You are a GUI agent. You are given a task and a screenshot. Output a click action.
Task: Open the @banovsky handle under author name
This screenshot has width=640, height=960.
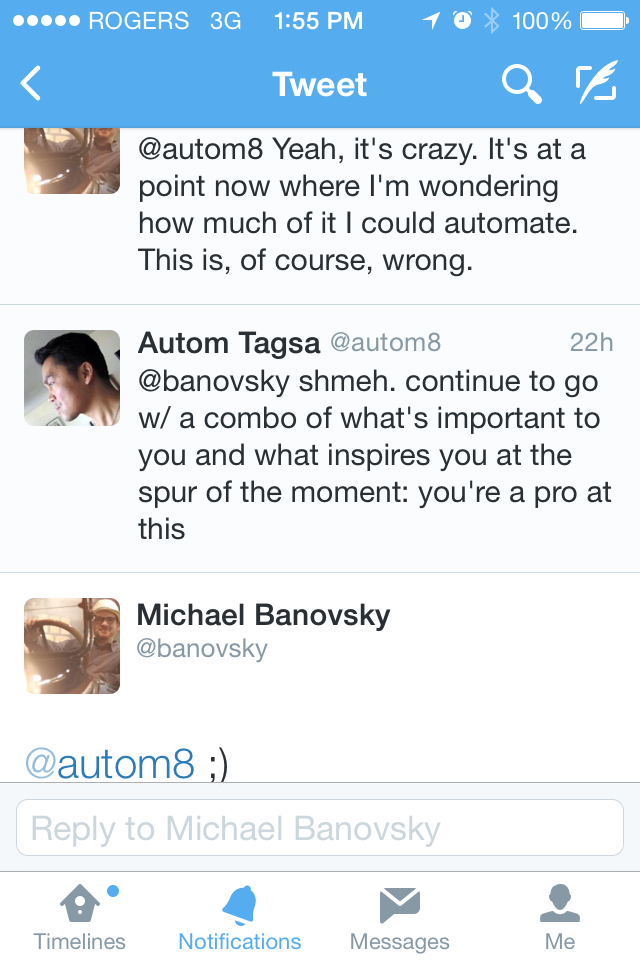202,648
